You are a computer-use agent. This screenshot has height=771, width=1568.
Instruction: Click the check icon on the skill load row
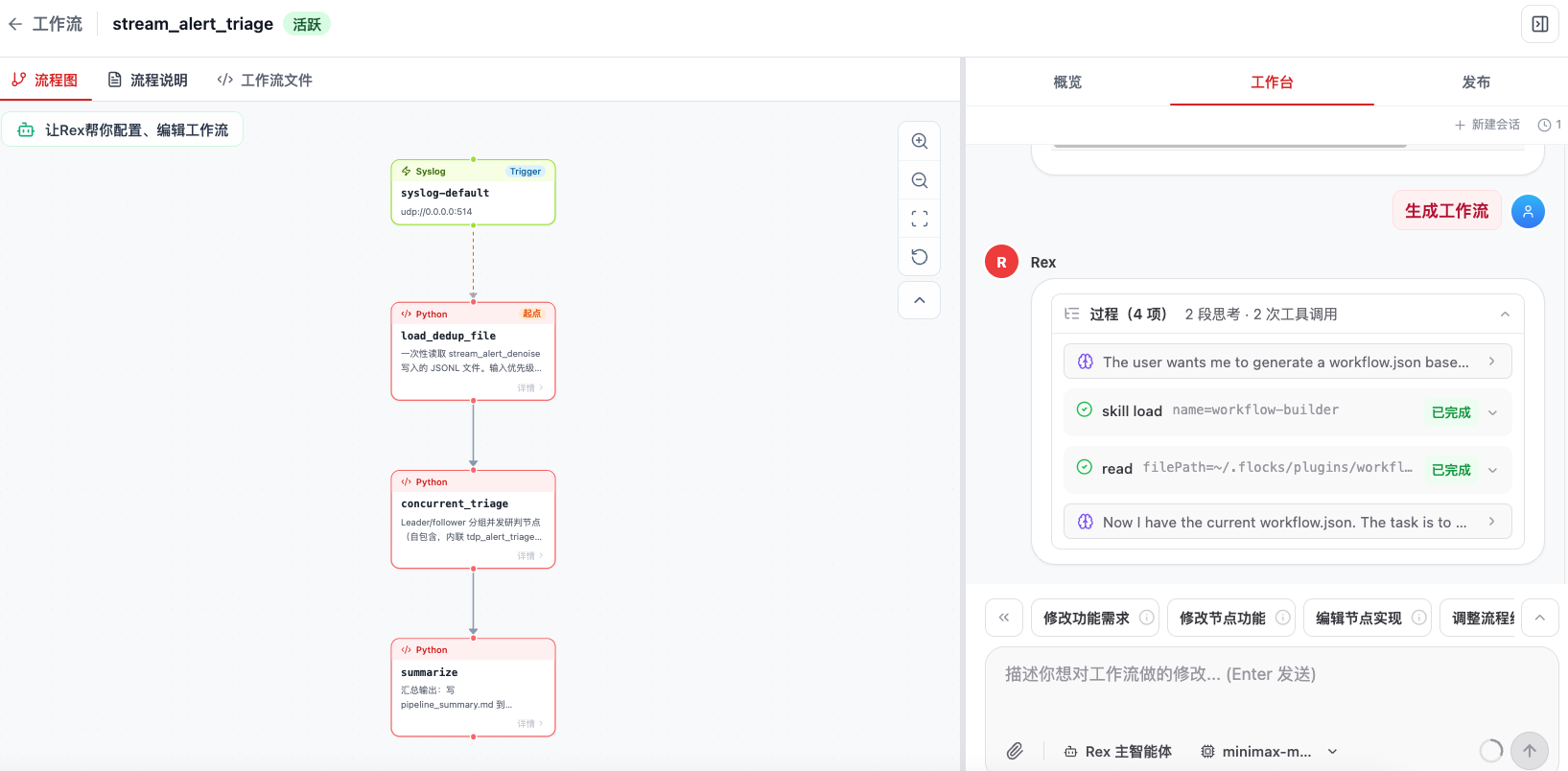1085,409
